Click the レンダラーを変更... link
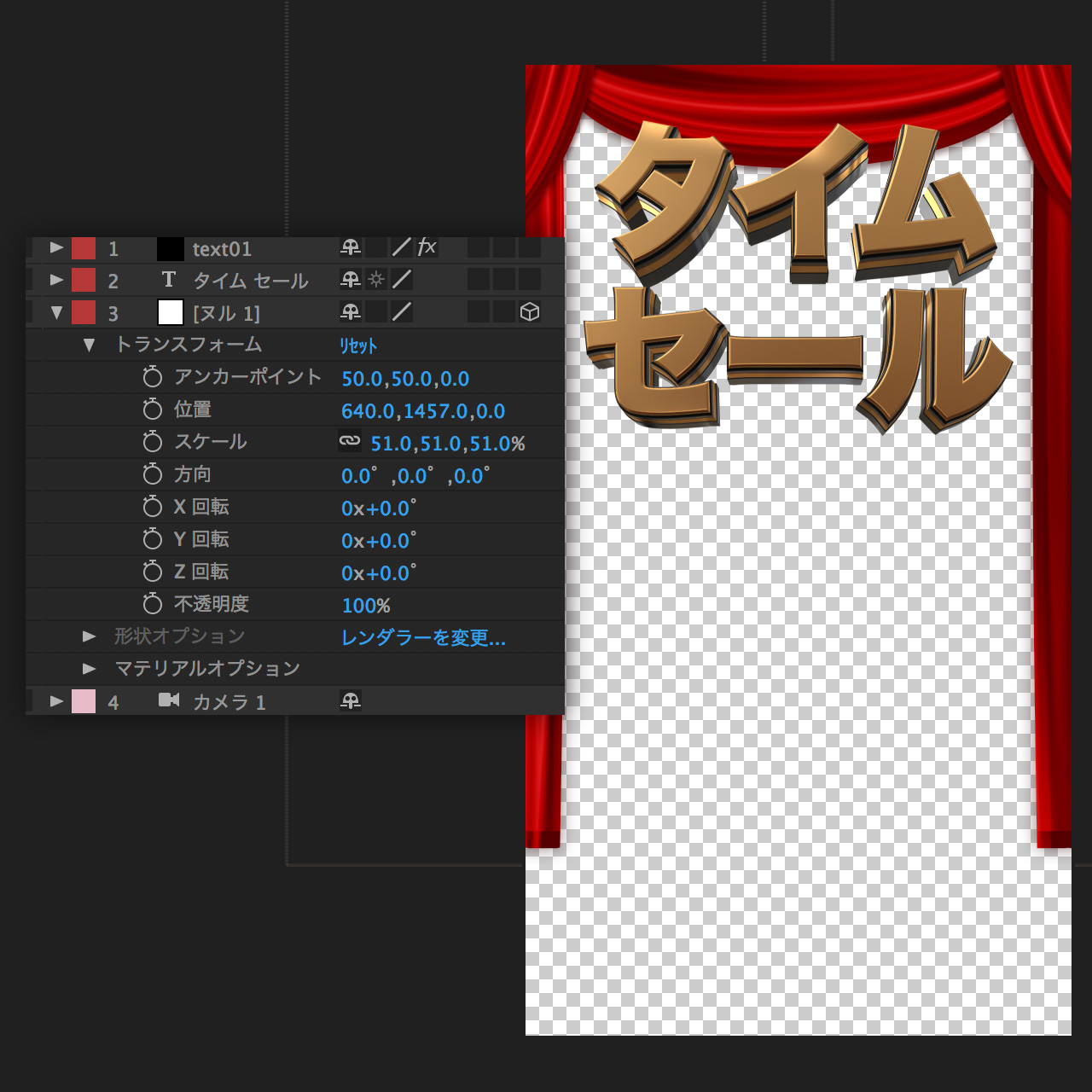 (423, 637)
